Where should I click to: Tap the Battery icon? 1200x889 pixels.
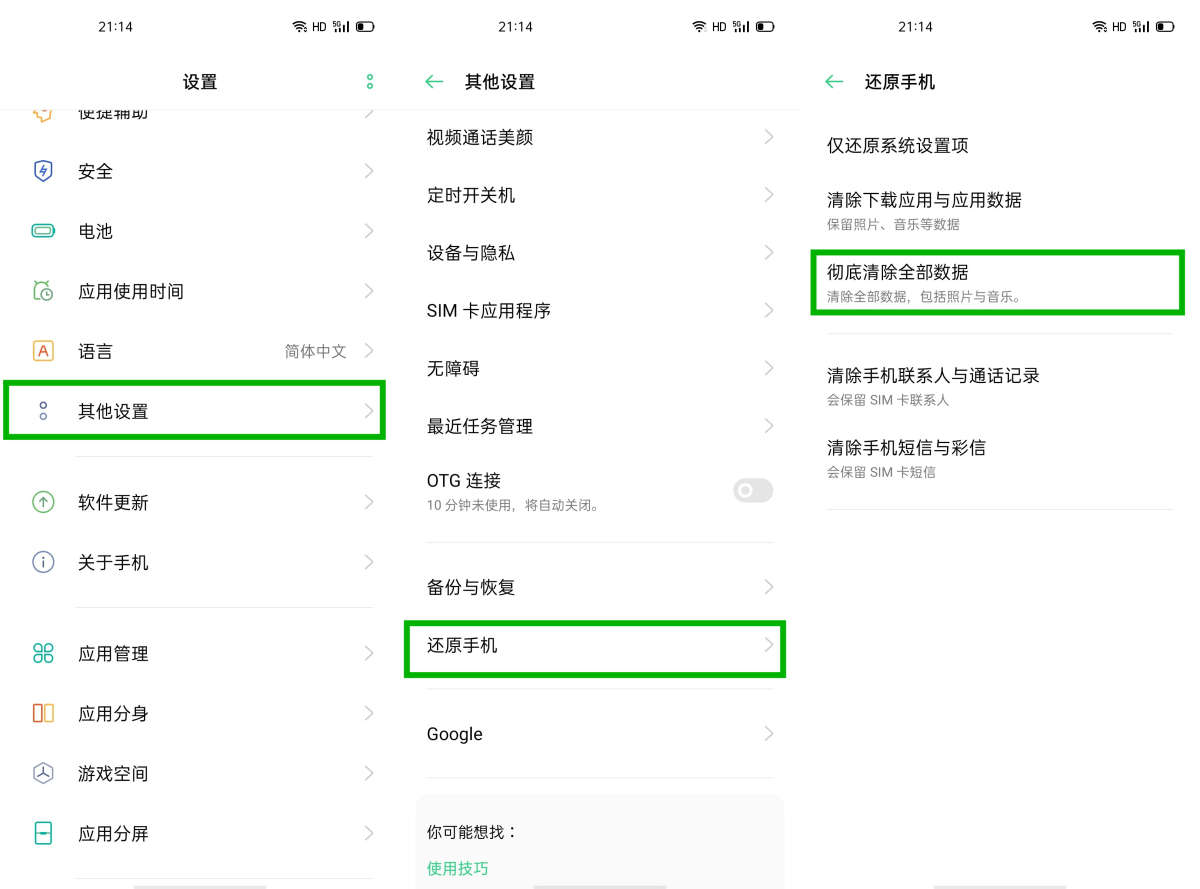point(43,231)
